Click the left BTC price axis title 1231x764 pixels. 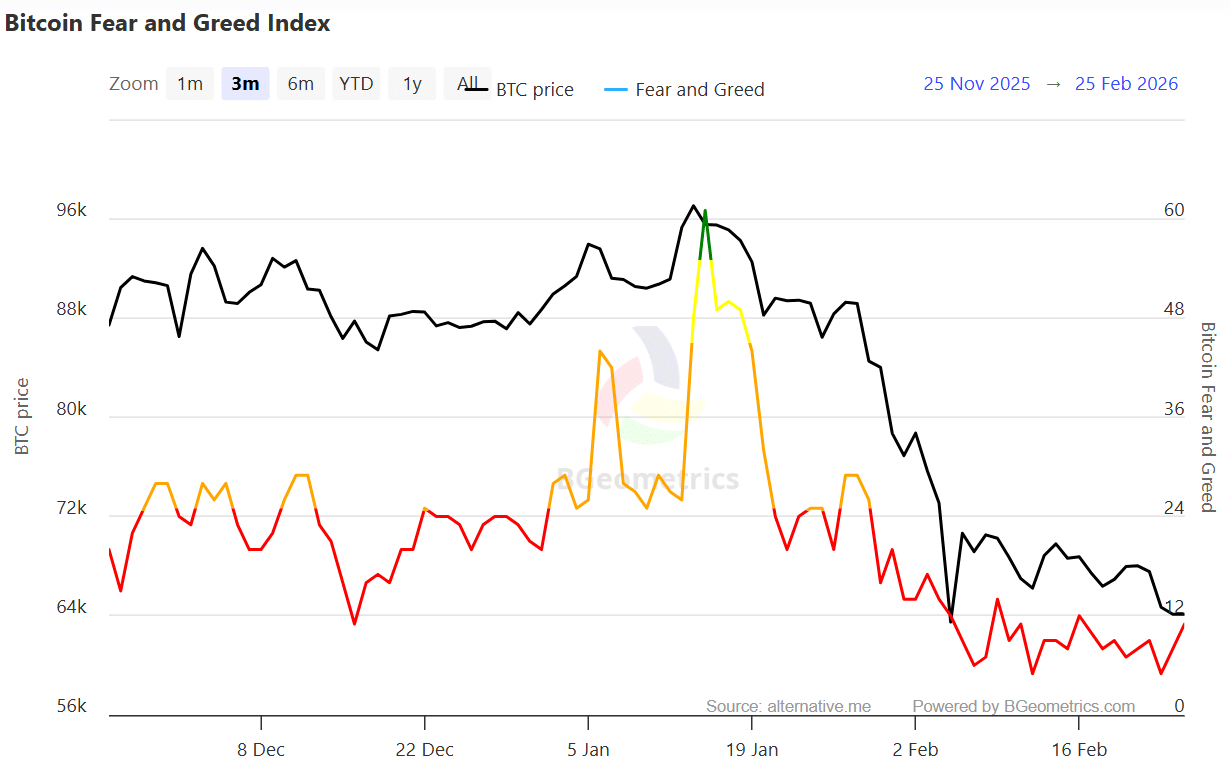22,416
